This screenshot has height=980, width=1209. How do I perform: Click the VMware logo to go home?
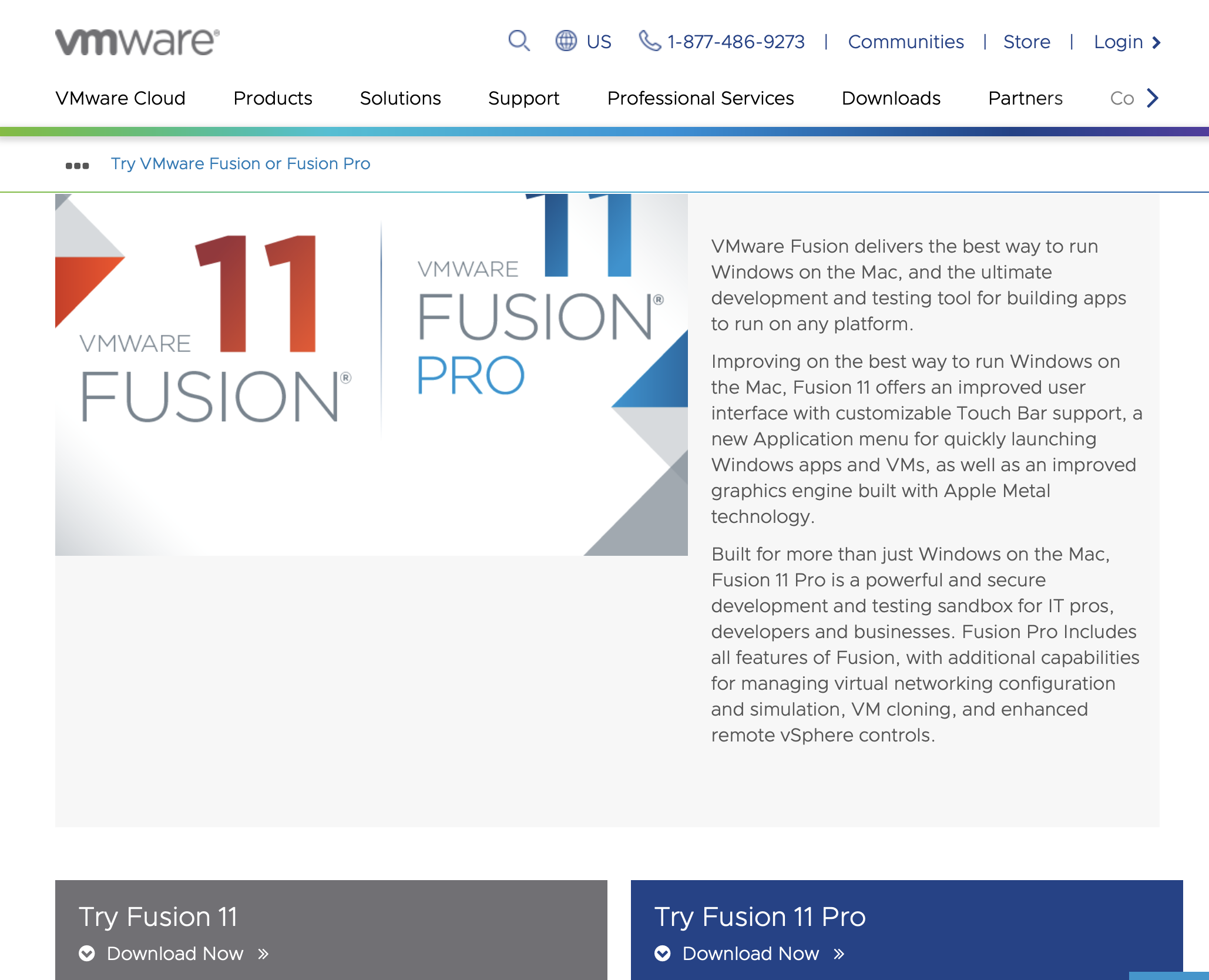pyautogui.click(x=136, y=41)
